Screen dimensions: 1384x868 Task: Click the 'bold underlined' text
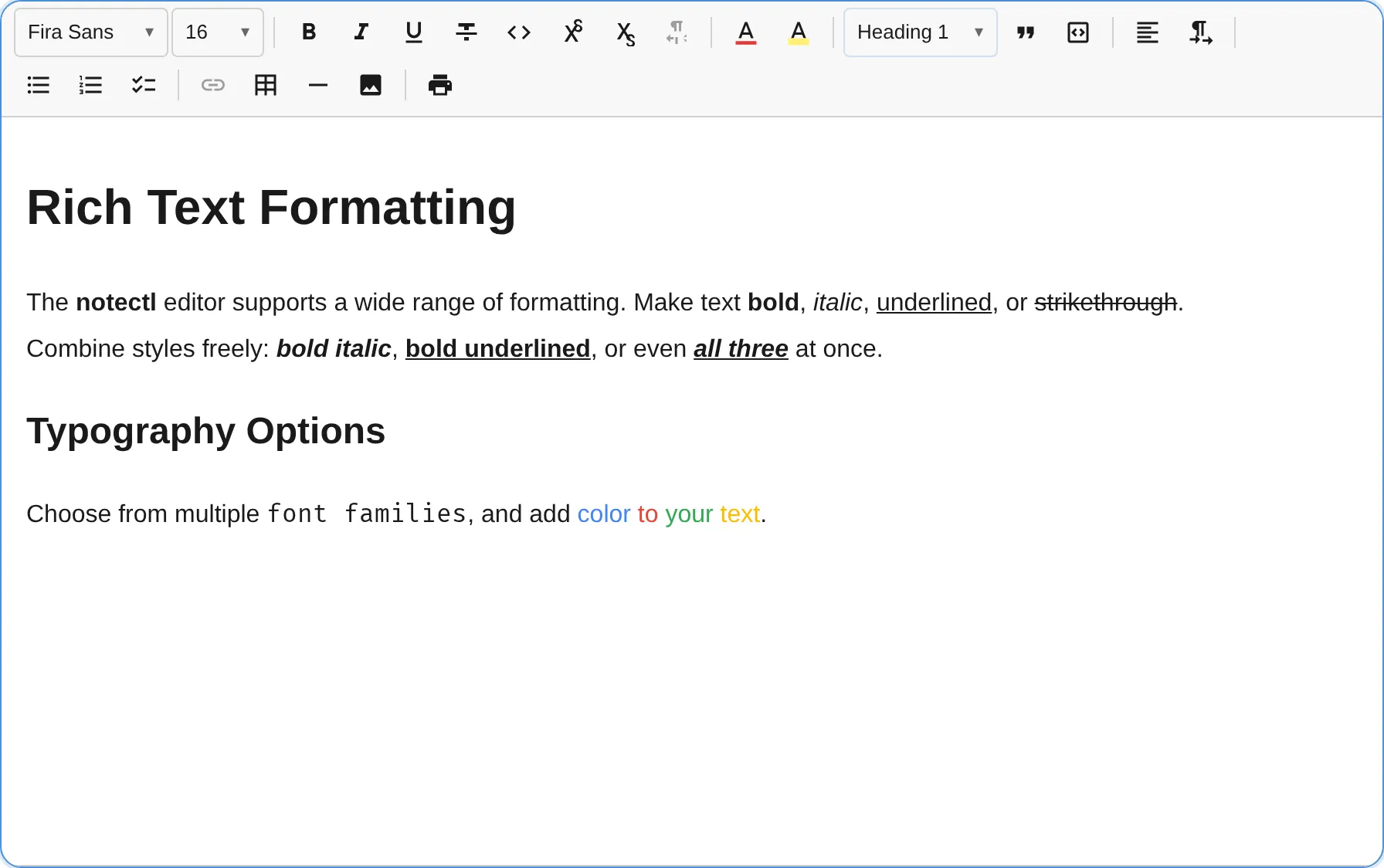coord(498,348)
